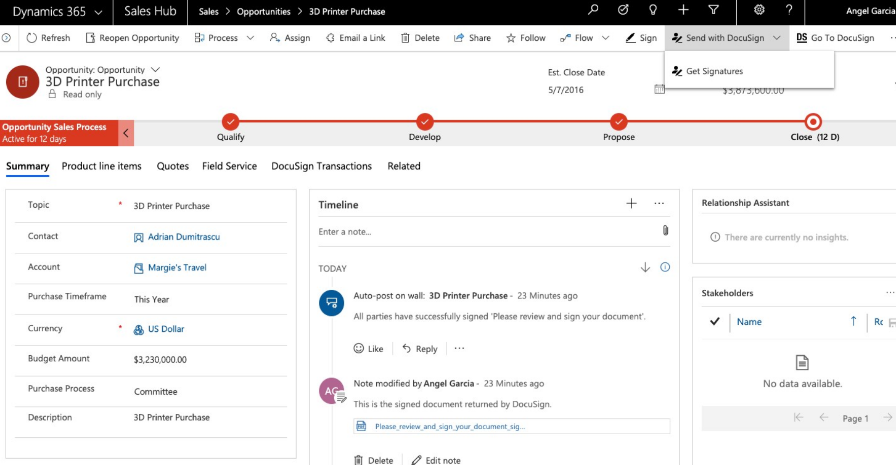
Task: Click the timeline sort arrow icon
Action: (645, 267)
